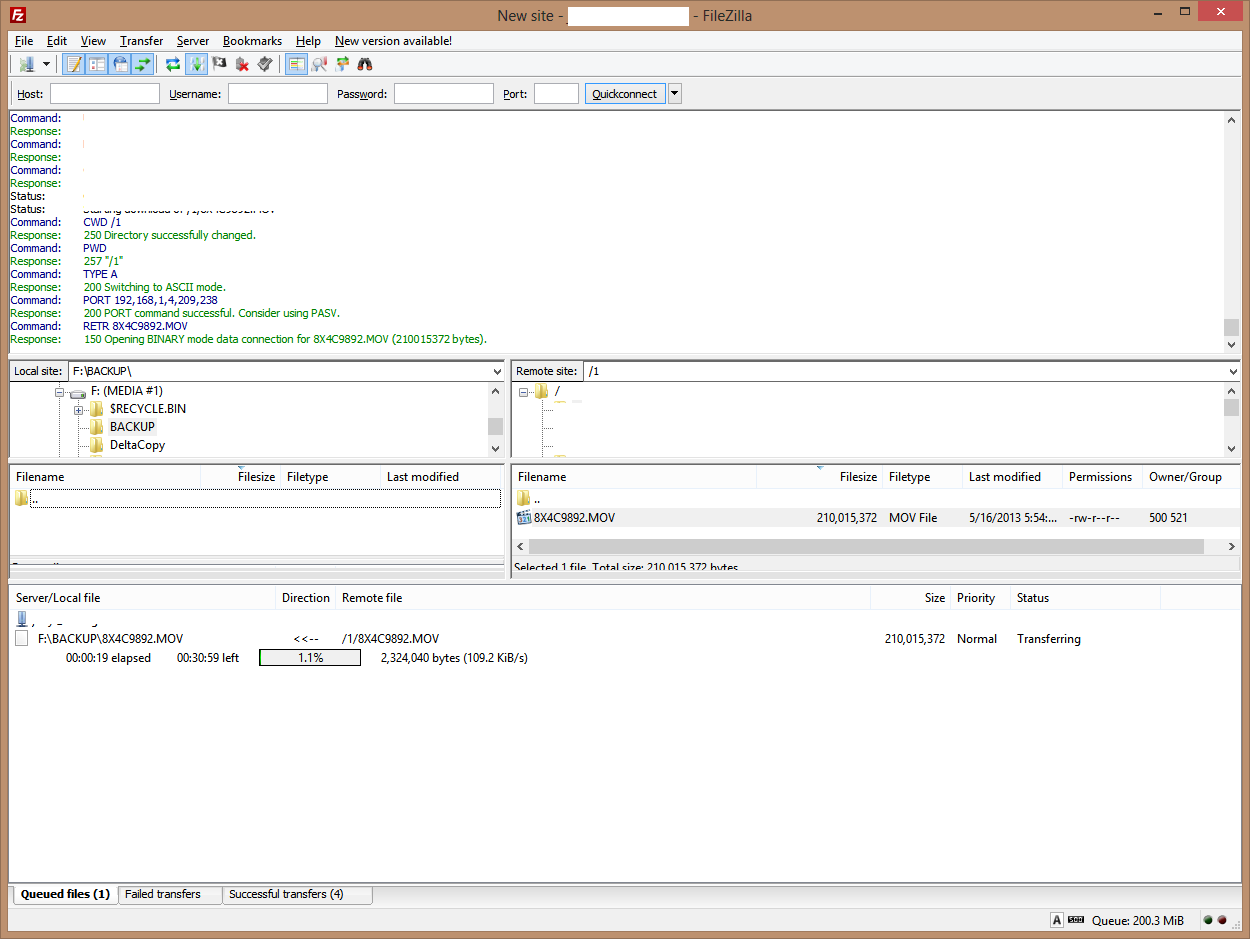This screenshot has height=939, width=1250.
Task: Toggle directory comparison icon
Action: (319, 64)
